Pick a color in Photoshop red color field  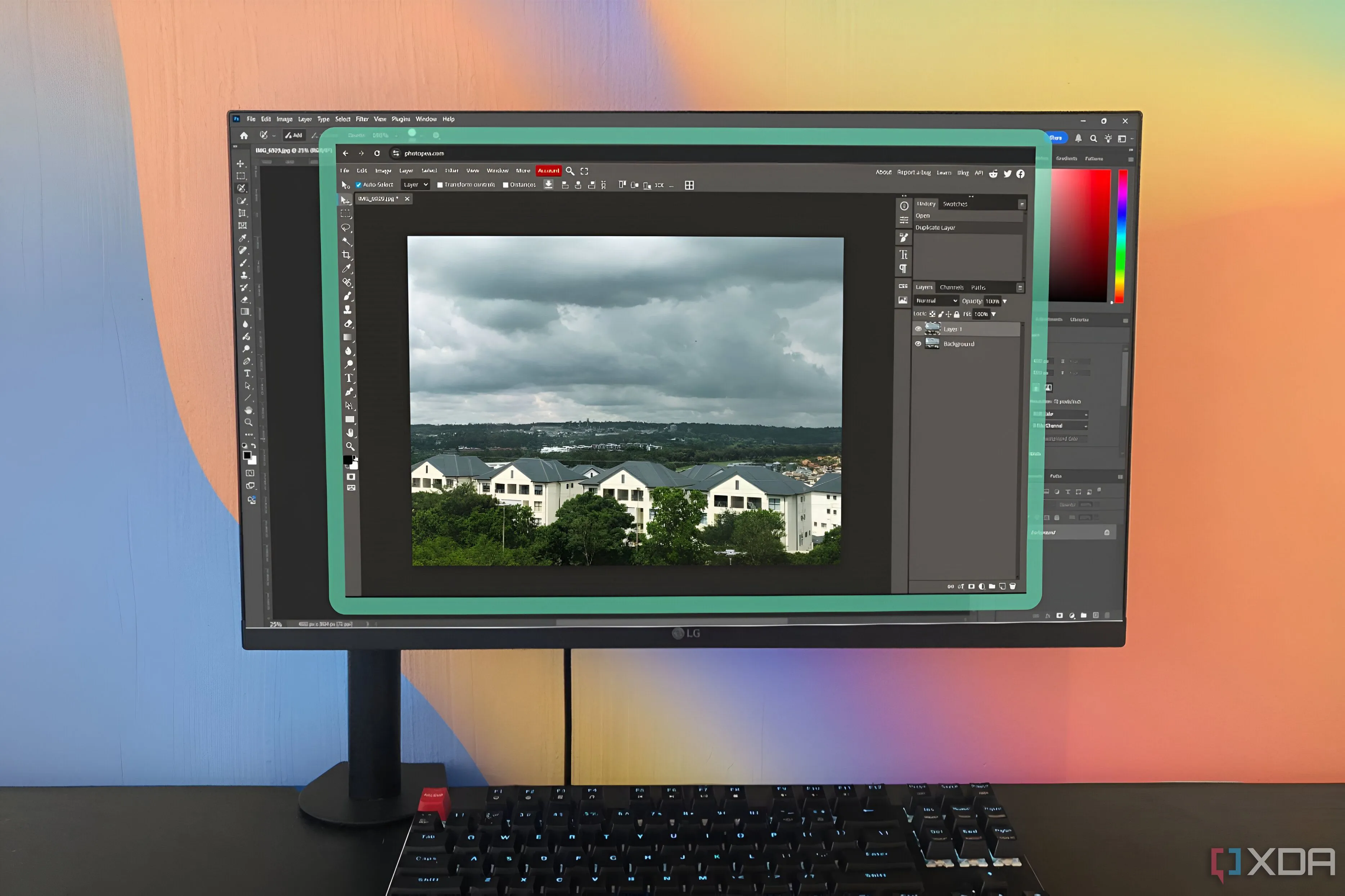tap(1079, 235)
